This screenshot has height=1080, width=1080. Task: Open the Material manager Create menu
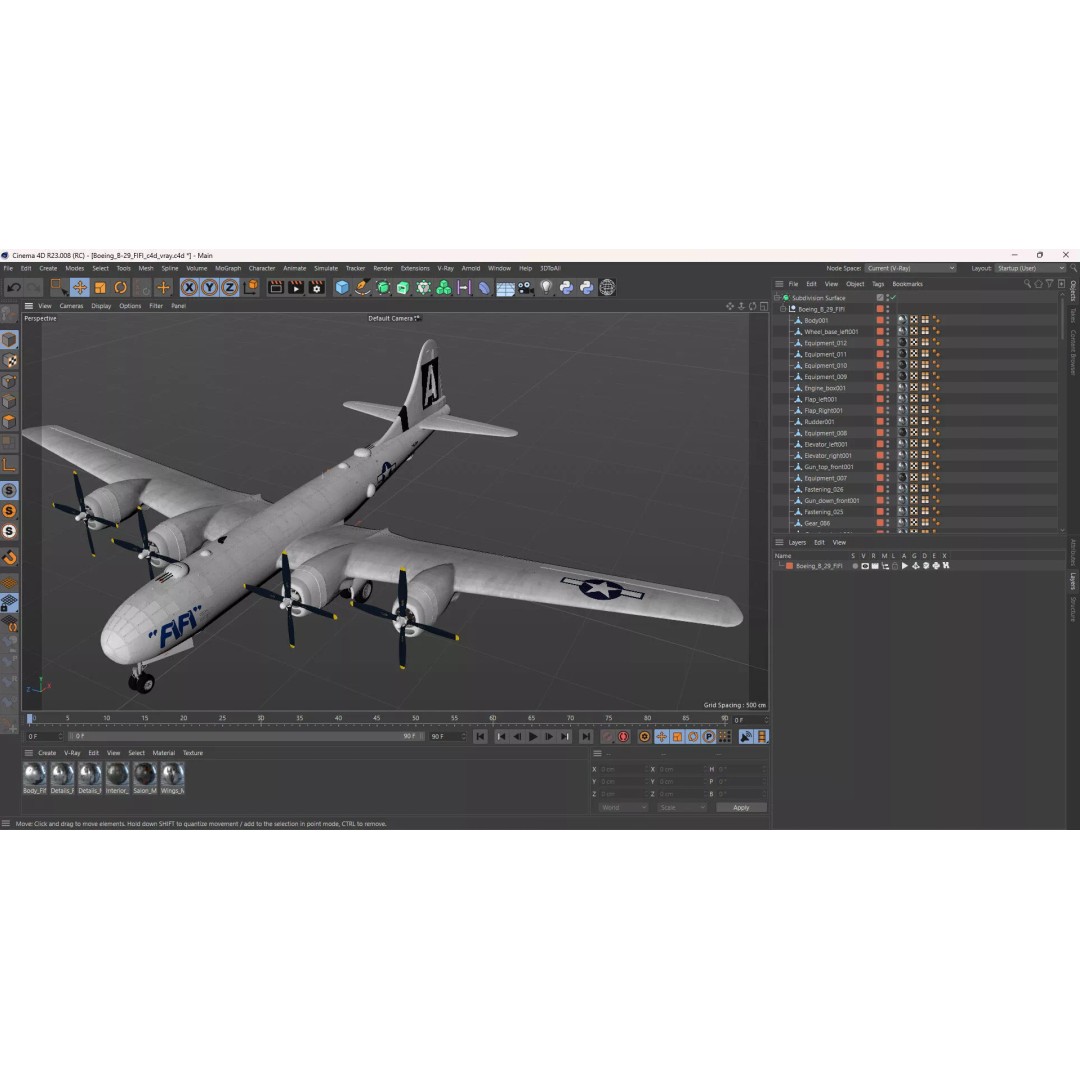coord(47,754)
